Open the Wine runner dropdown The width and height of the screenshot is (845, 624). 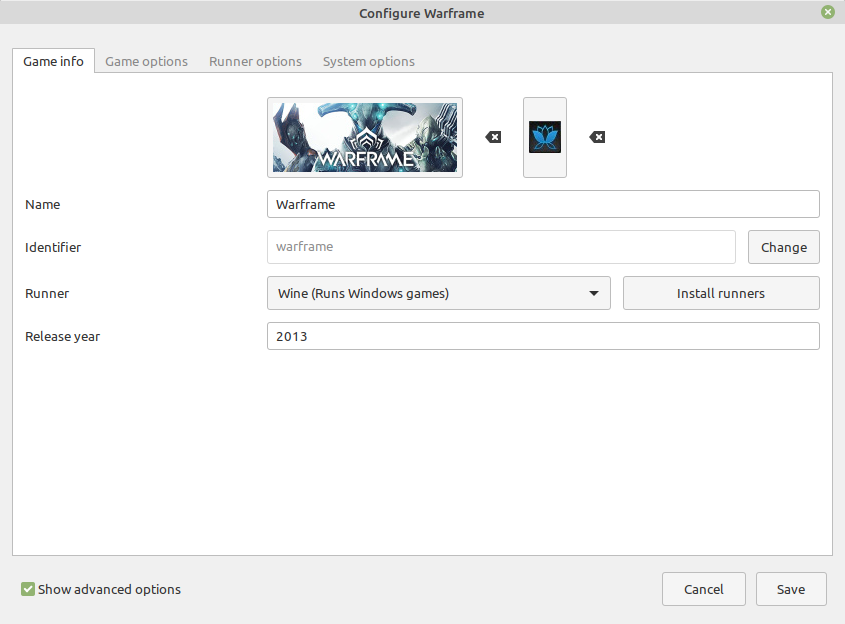[439, 293]
